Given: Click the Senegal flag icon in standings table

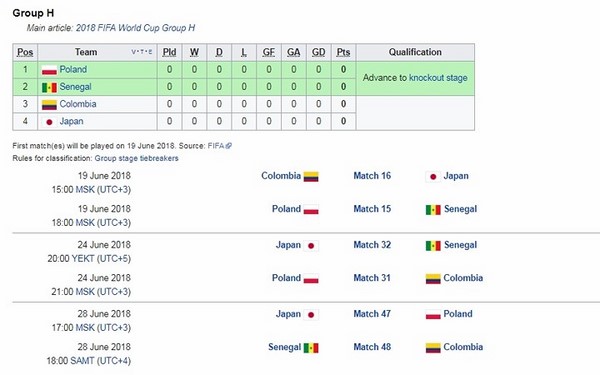Looking at the screenshot, I should pos(49,88).
